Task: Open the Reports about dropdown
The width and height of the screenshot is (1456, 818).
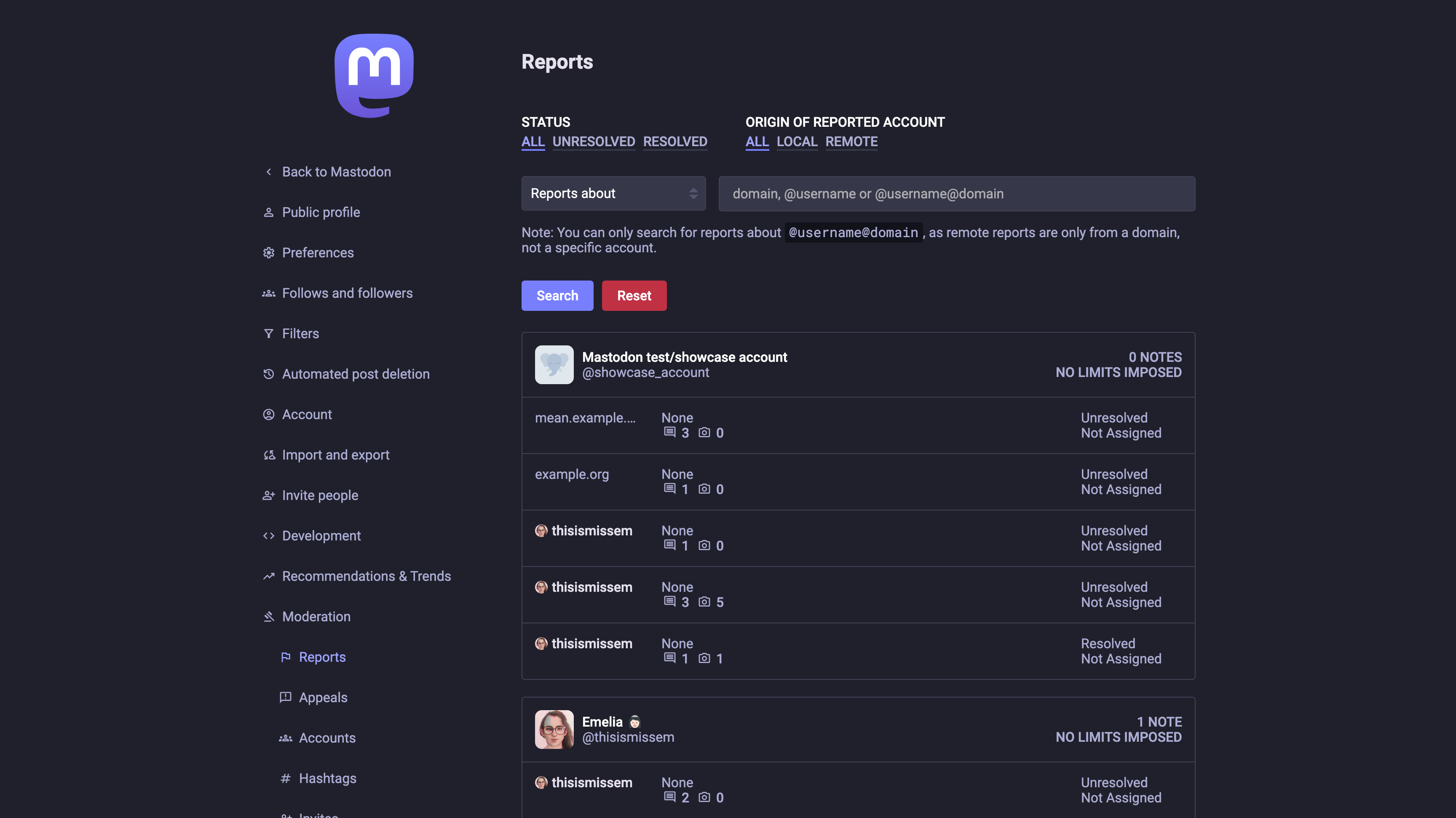Action: click(x=613, y=193)
